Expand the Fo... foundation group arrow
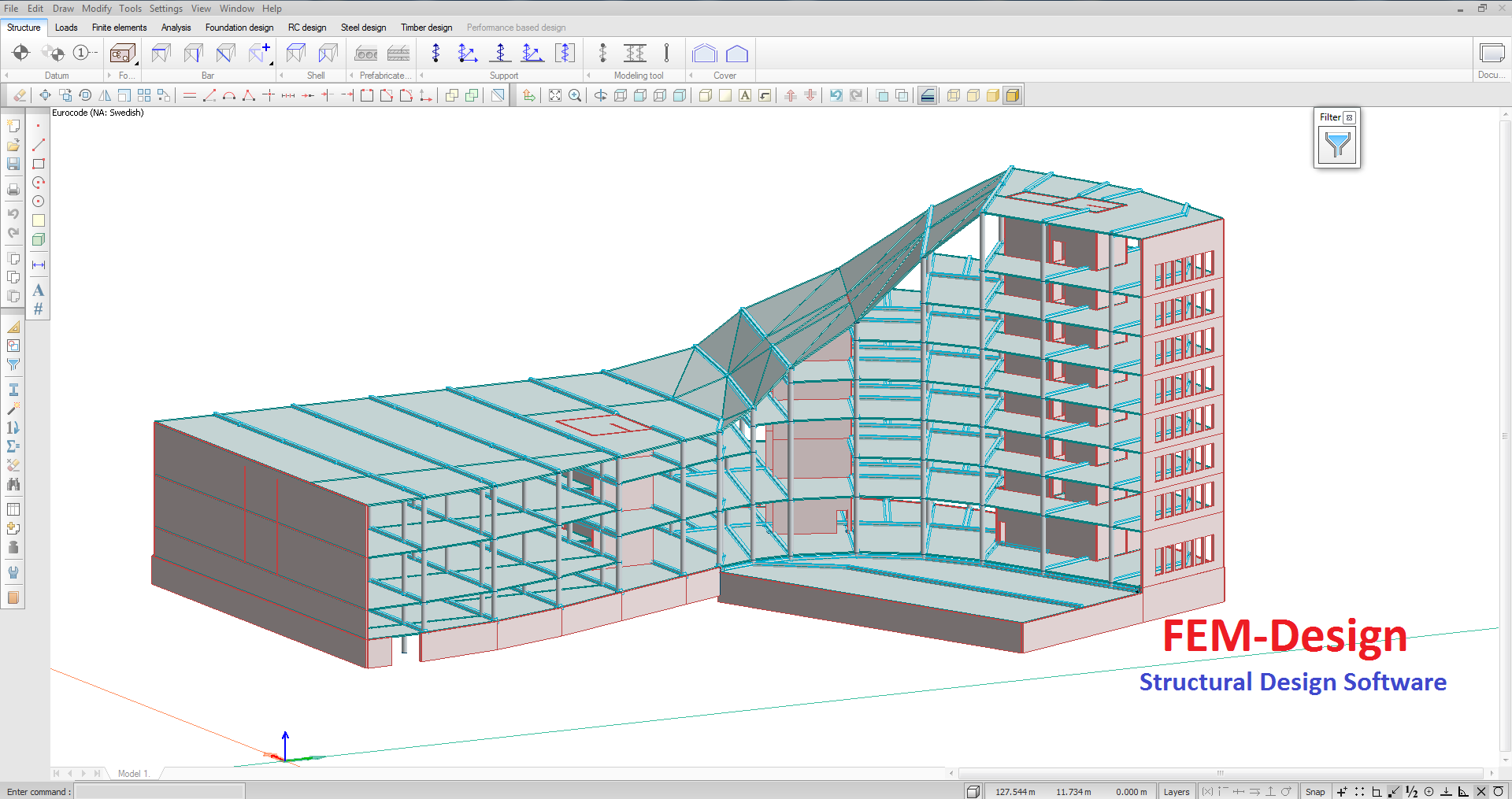The image size is (1512, 799). [109, 76]
